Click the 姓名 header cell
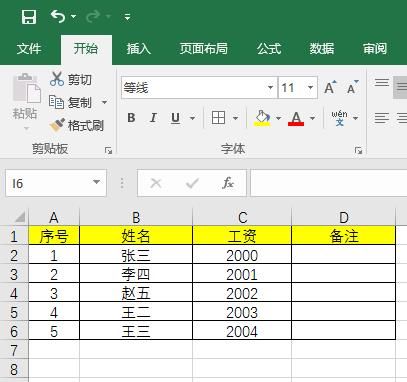This screenshot has width=407, height=382. tap(136, 236)
